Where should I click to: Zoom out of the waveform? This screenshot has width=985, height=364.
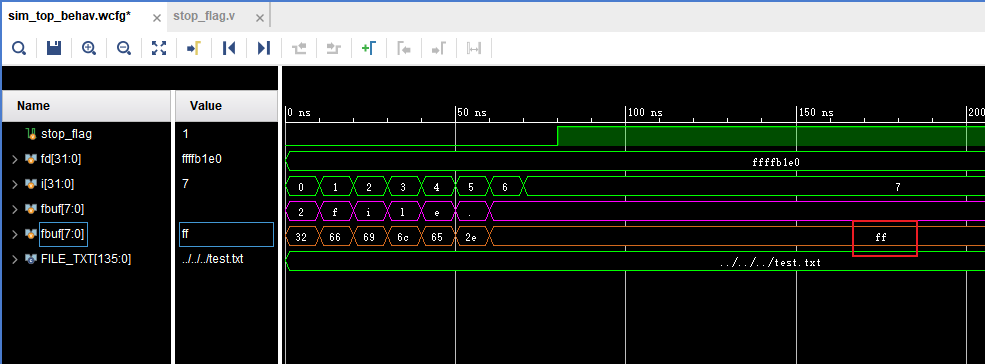click(124, 48)
